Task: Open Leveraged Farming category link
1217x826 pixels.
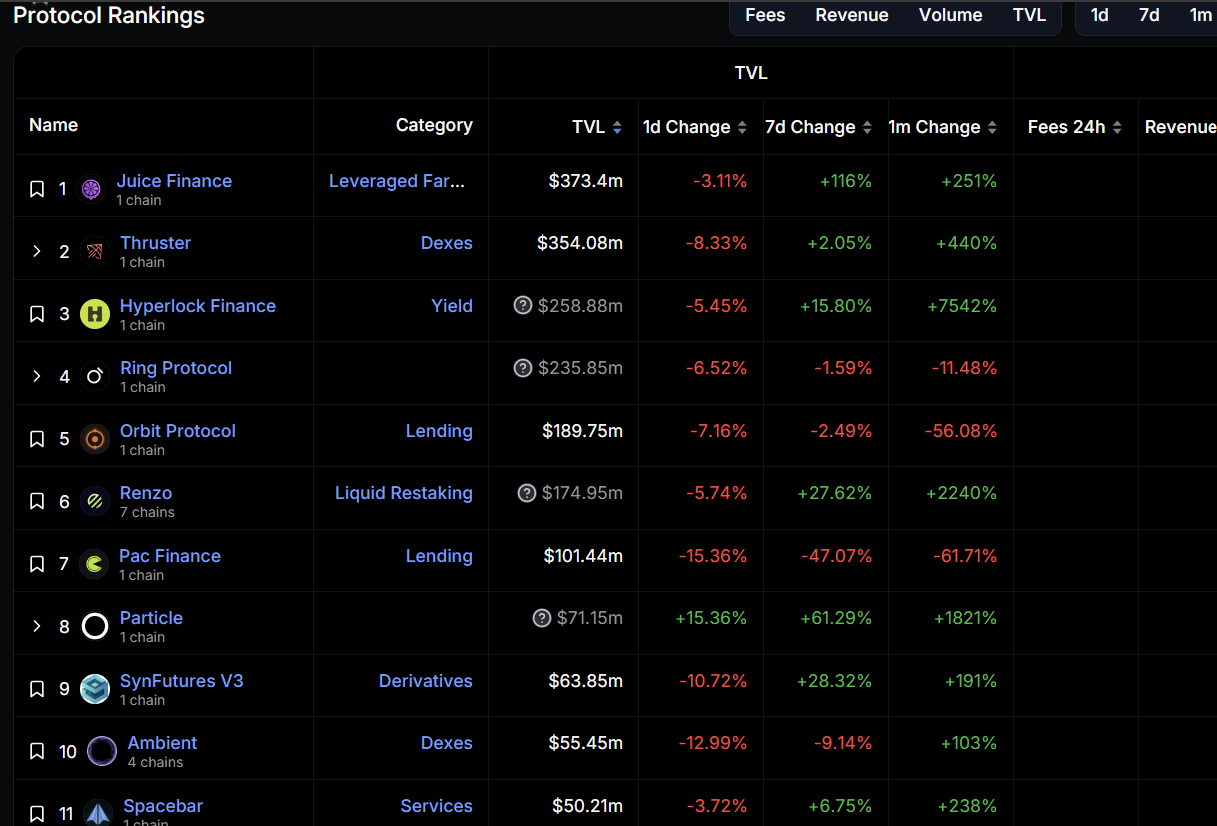Action: point(397,181)
